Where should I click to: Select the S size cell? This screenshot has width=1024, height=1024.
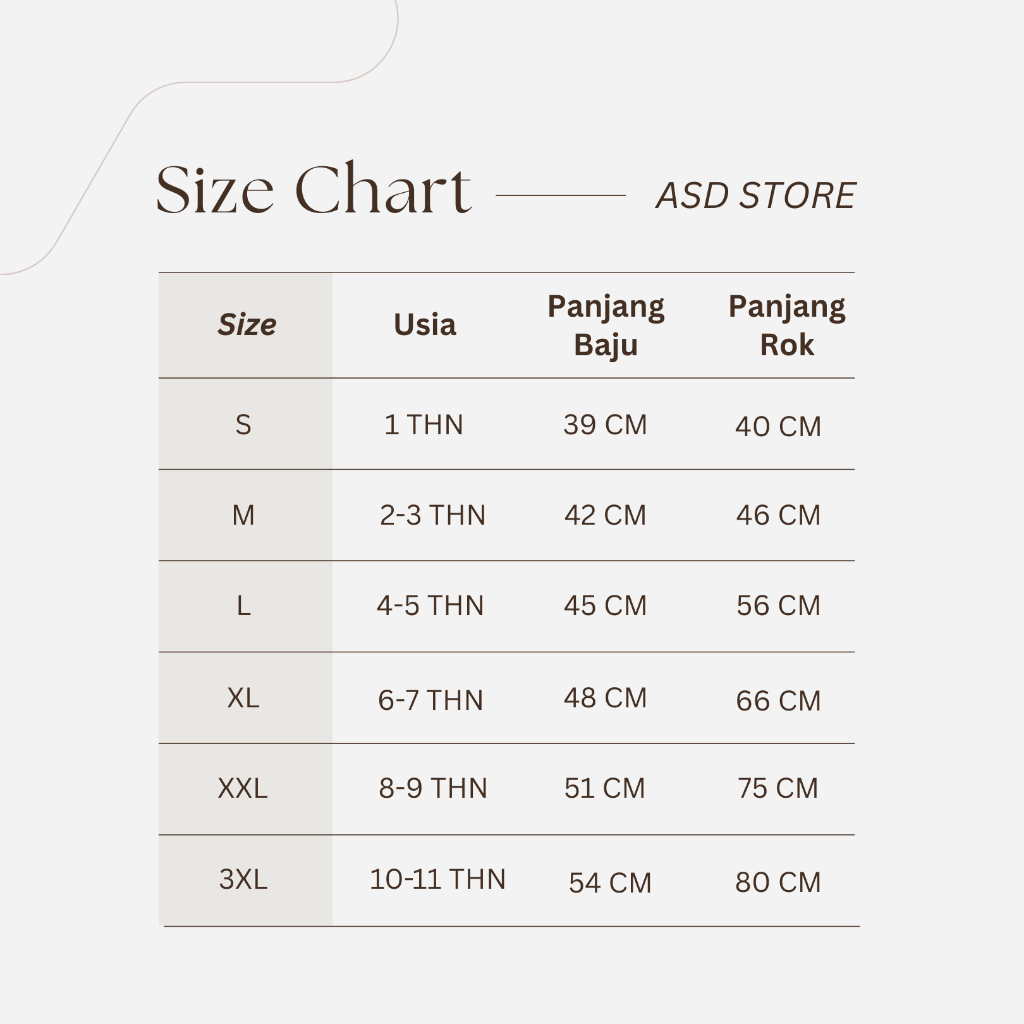(243, 425)
